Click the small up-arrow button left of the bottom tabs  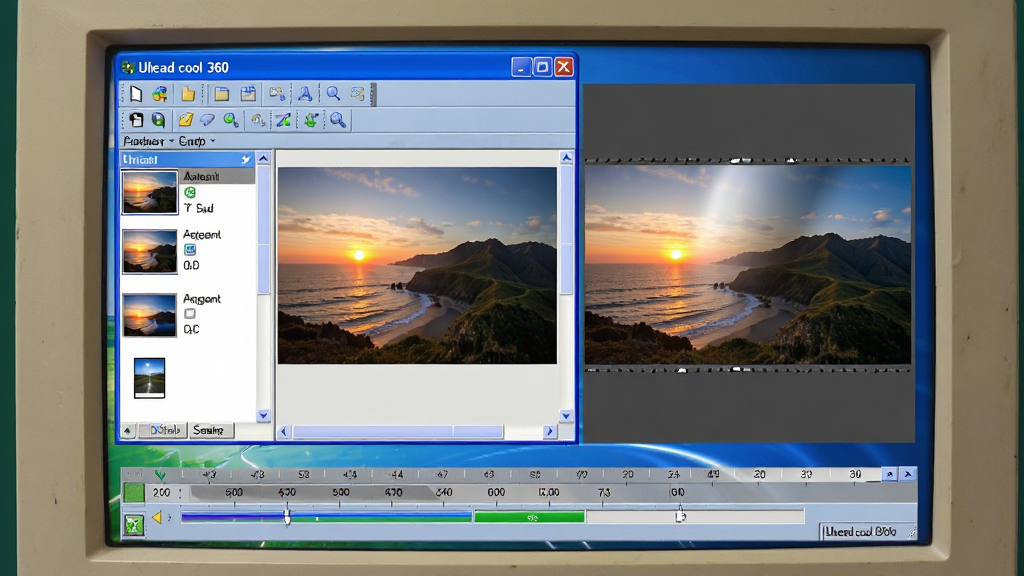128,431
